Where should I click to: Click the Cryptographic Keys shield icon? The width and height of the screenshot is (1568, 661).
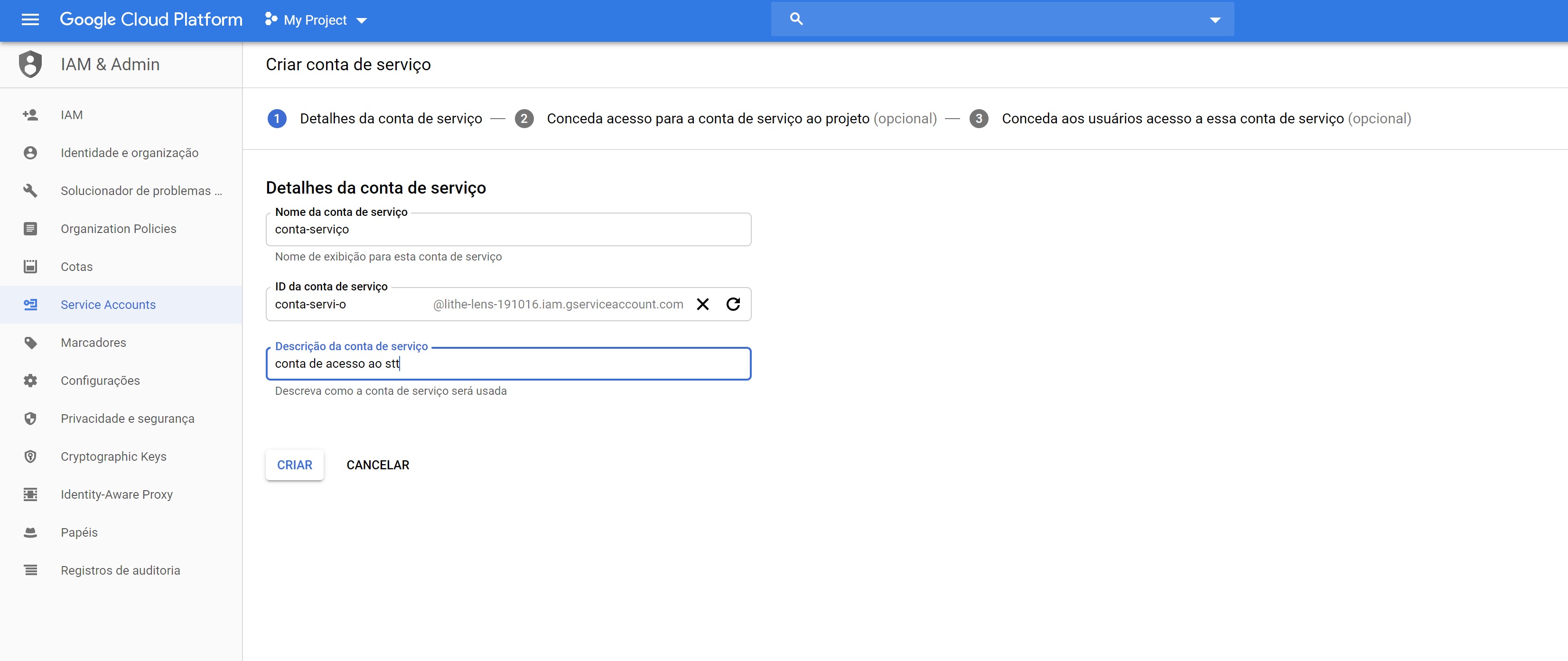pyautogui.click(x=30, y=456)
